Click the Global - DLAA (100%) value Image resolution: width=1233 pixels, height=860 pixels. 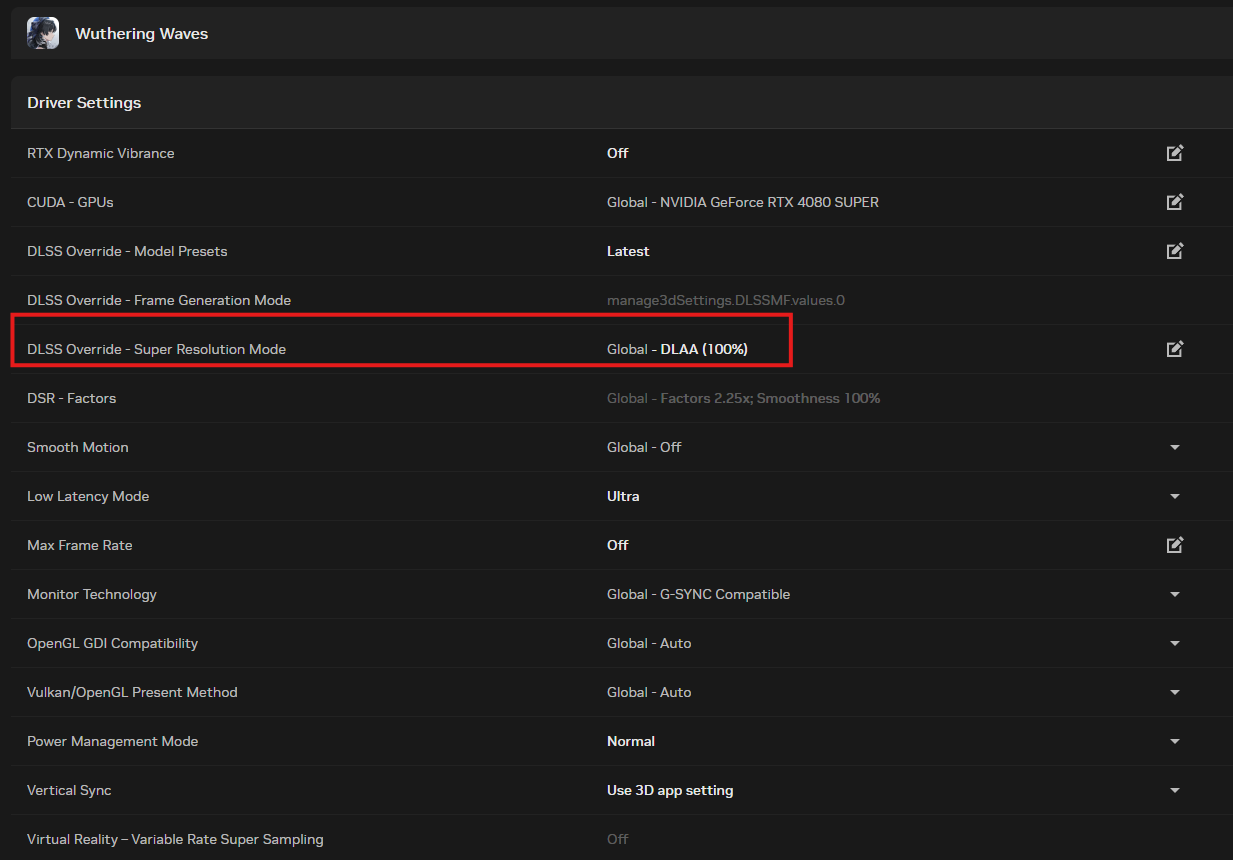point(677,349)
